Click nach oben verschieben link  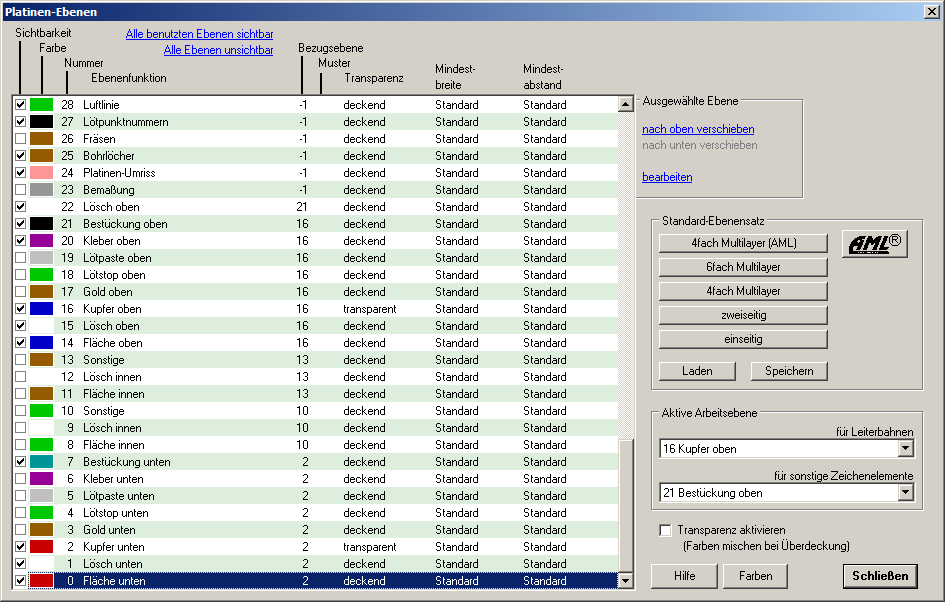point(698,129)
